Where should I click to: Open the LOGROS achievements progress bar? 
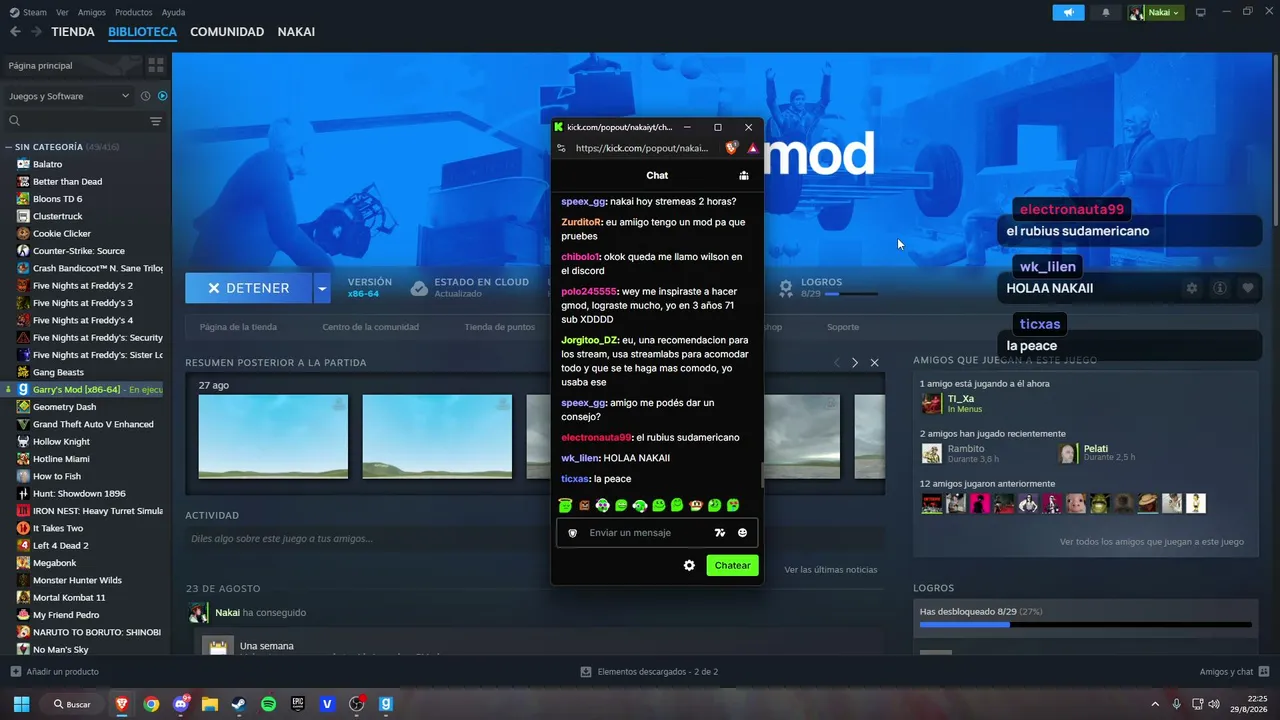pyautogui.click(x=851, y=294)
